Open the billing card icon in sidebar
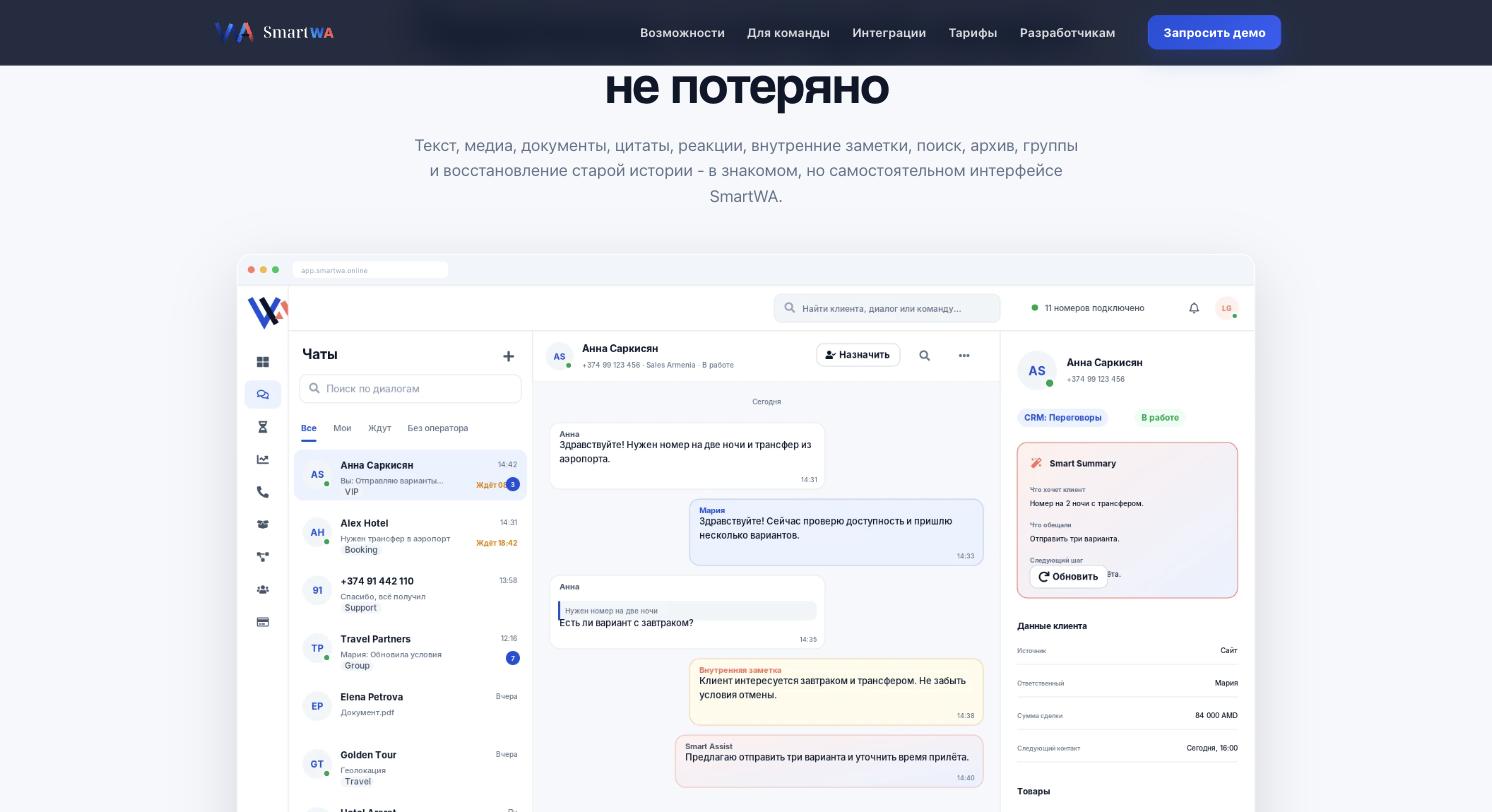Viewport: 1492px width, 812px height. click(x=263, y=622)
